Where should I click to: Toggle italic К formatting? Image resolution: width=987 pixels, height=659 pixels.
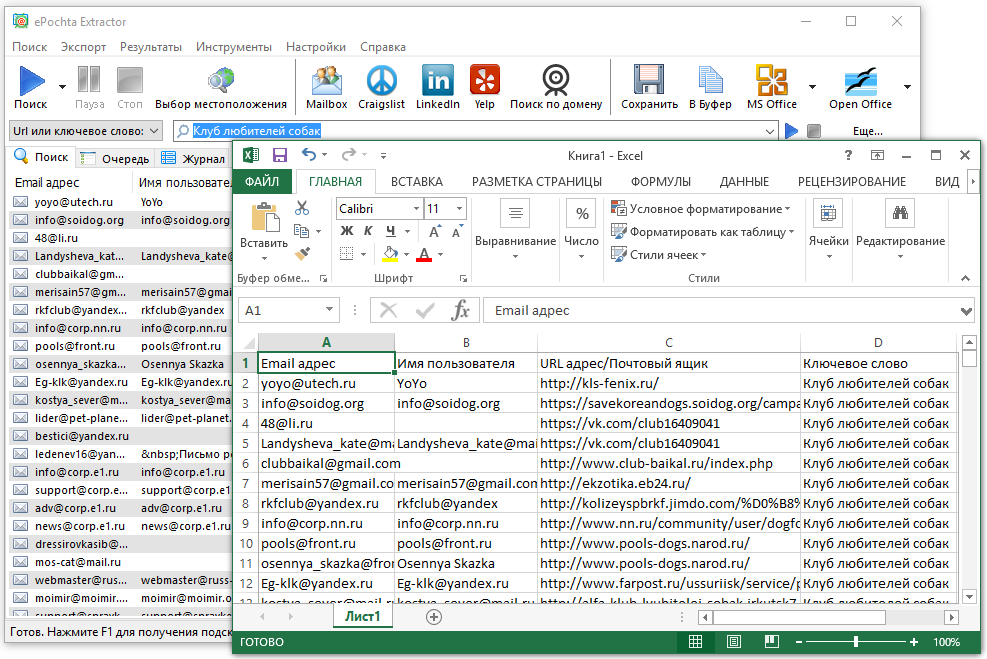coord(368,231)
